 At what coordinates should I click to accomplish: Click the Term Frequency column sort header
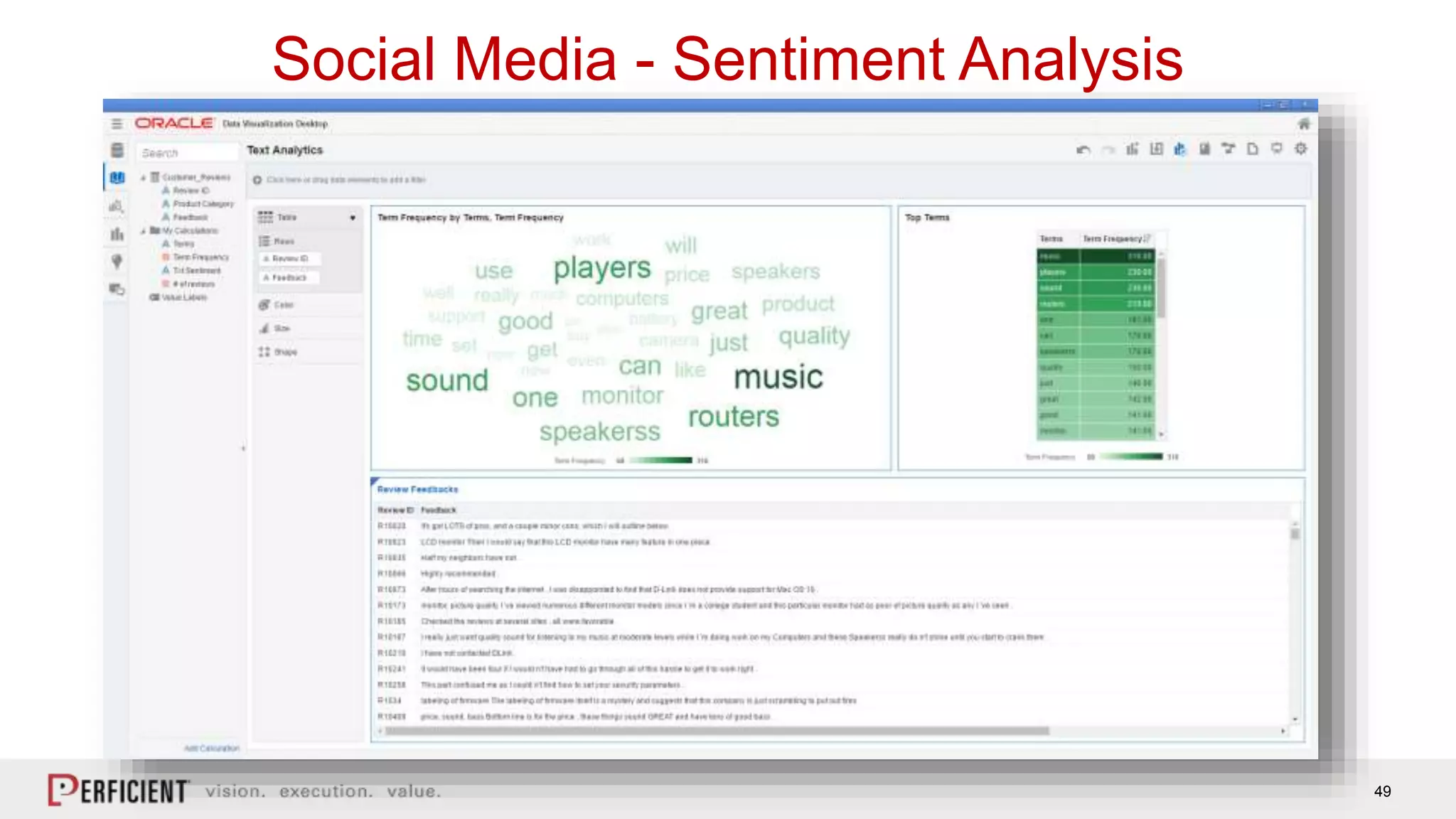(1116, 239)
